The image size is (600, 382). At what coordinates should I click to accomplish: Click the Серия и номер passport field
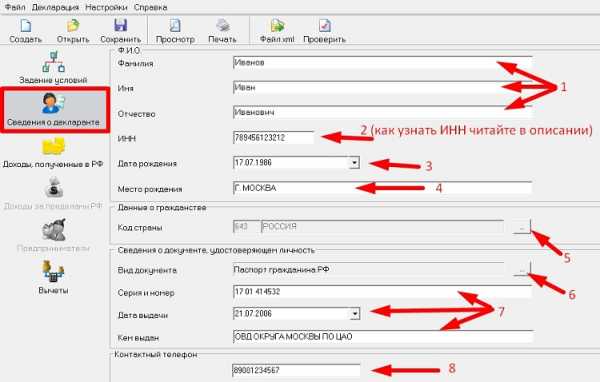click(x=382, y=292)
